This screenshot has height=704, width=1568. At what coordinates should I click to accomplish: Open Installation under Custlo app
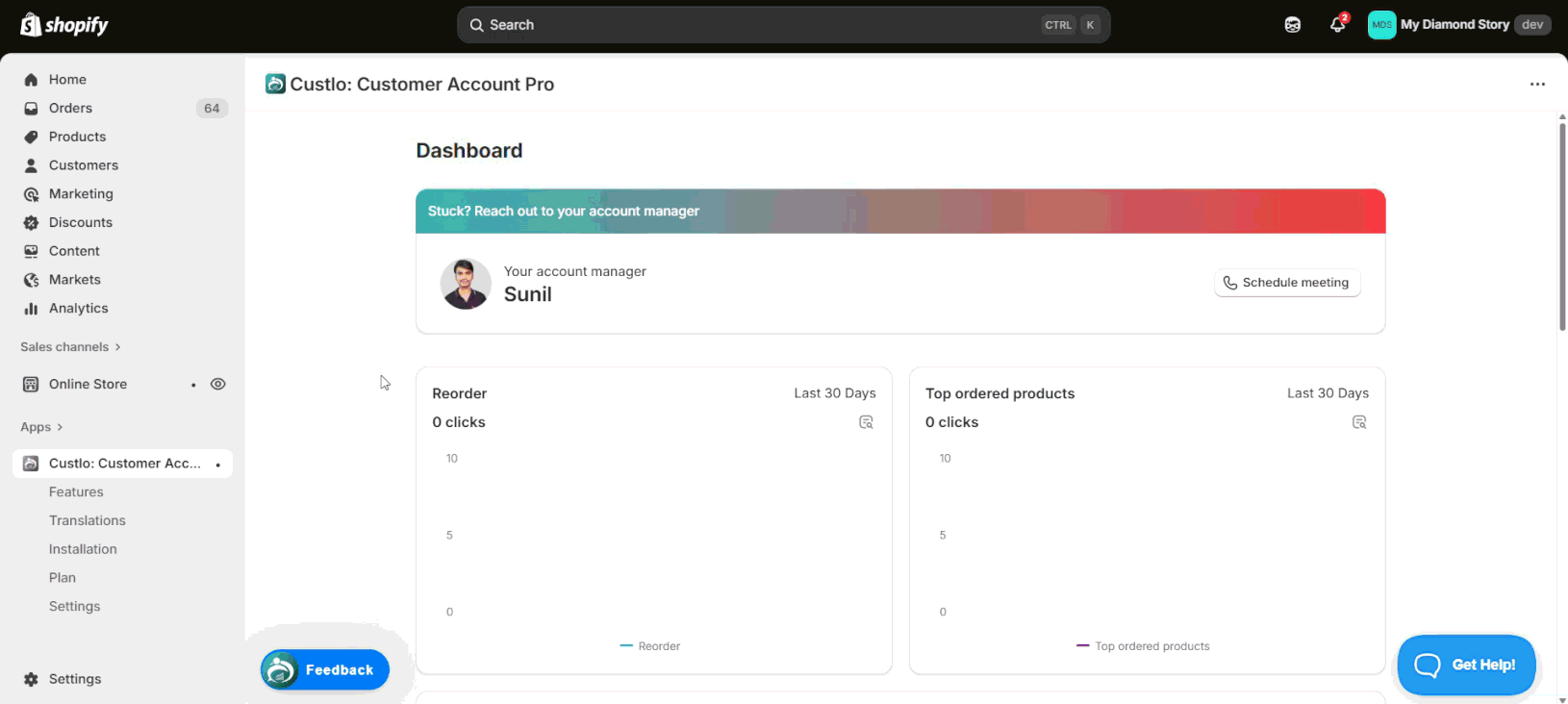coord(83,549)
